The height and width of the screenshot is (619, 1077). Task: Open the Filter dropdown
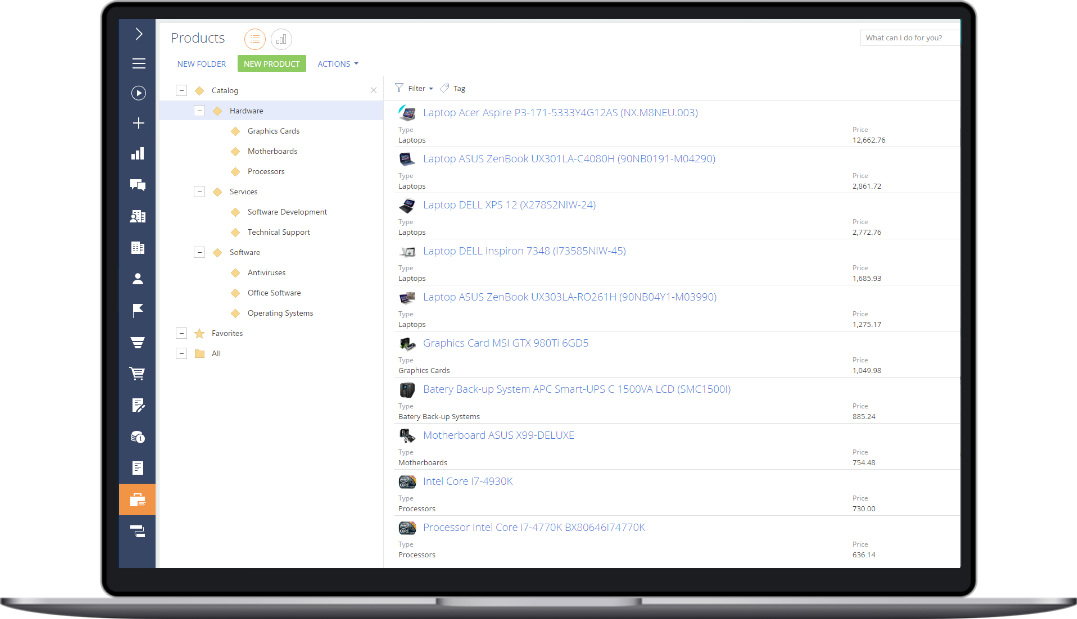click(415, 88)
